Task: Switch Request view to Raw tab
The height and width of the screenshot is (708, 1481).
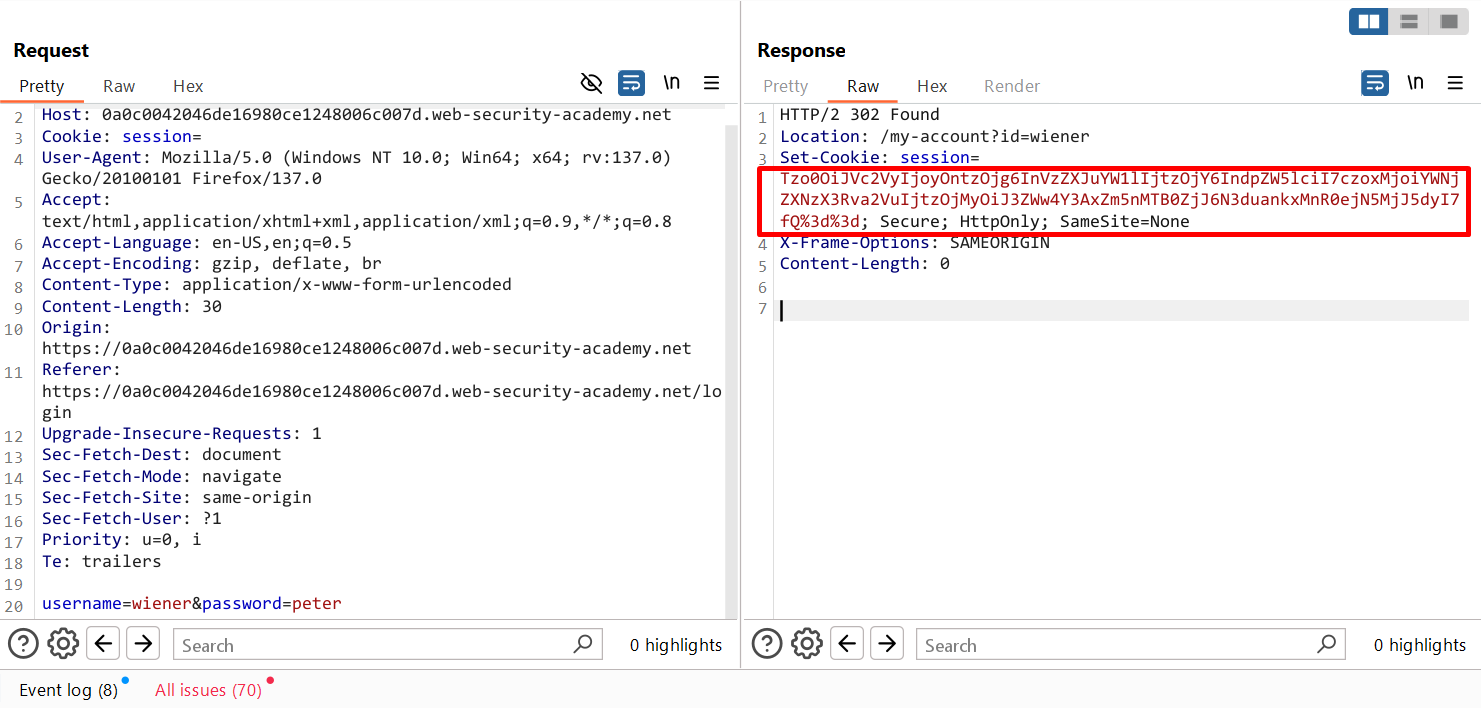Action: point(119,86)
